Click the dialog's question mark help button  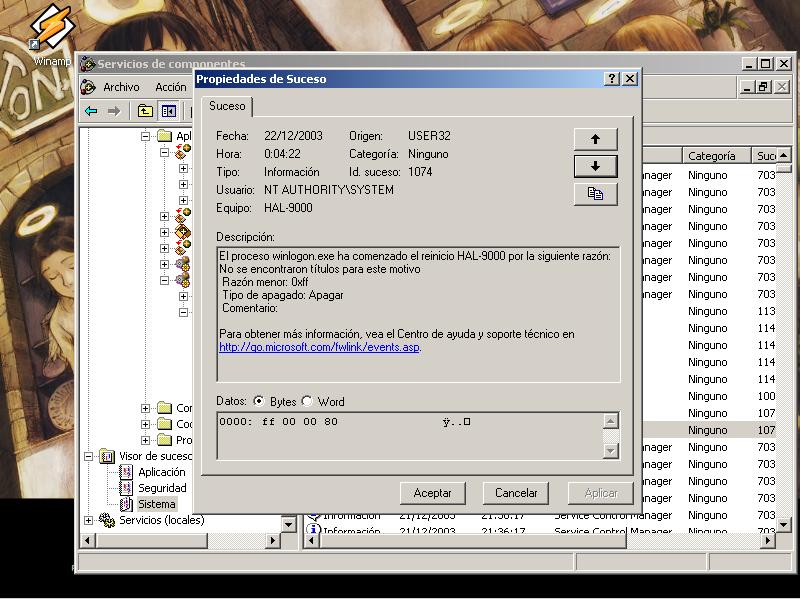611,79
